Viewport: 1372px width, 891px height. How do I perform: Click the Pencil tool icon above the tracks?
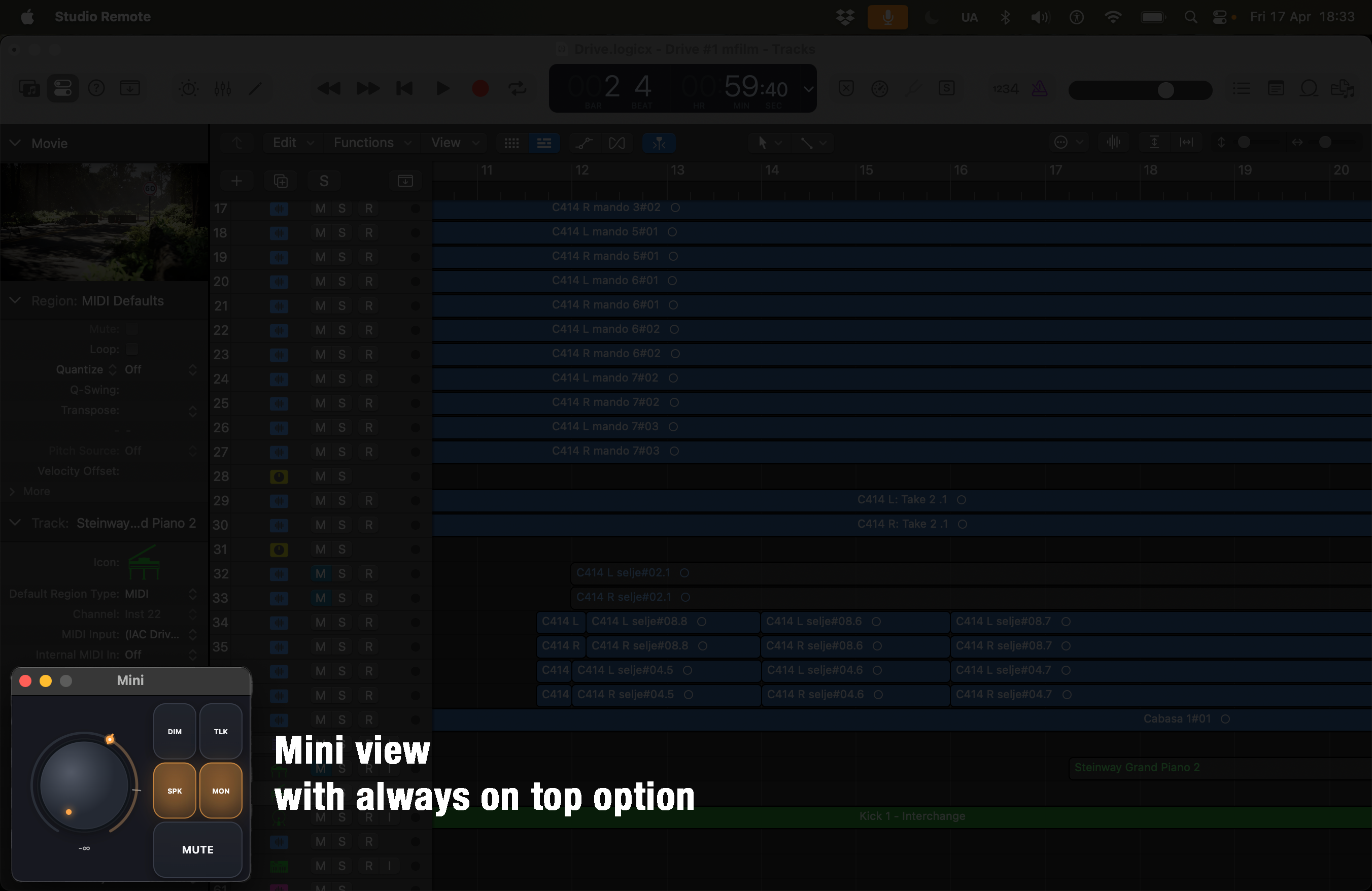(254, 88)
